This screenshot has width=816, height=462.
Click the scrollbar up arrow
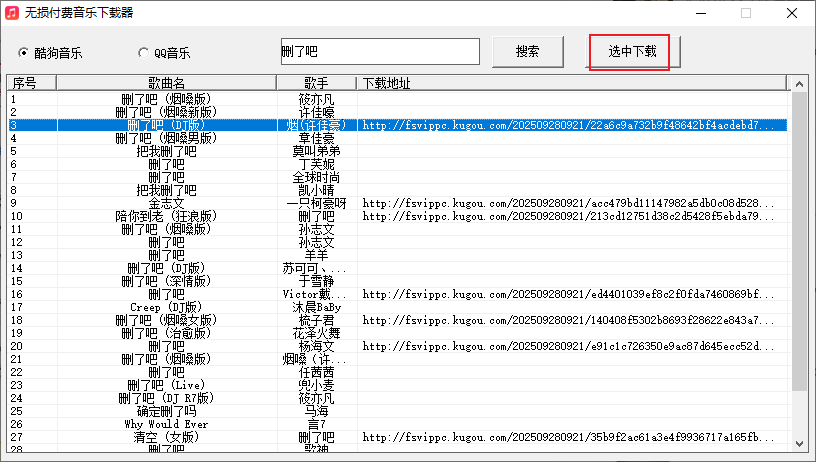point(799,84)
